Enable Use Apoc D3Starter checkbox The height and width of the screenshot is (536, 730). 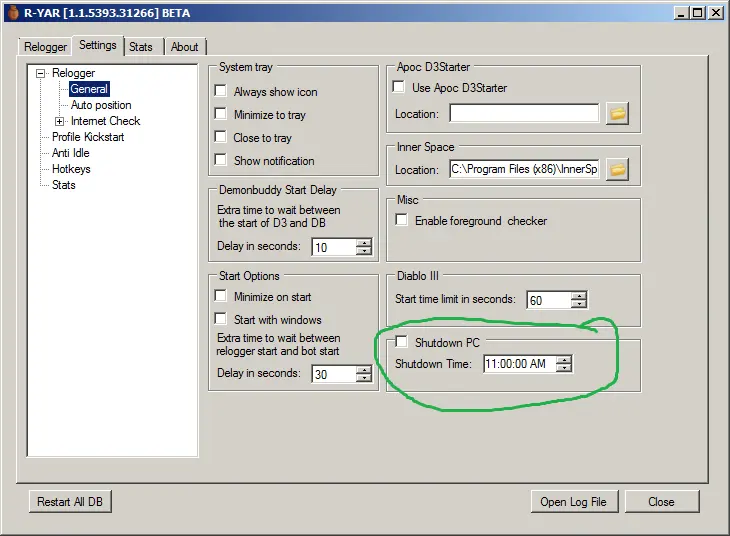399,88
